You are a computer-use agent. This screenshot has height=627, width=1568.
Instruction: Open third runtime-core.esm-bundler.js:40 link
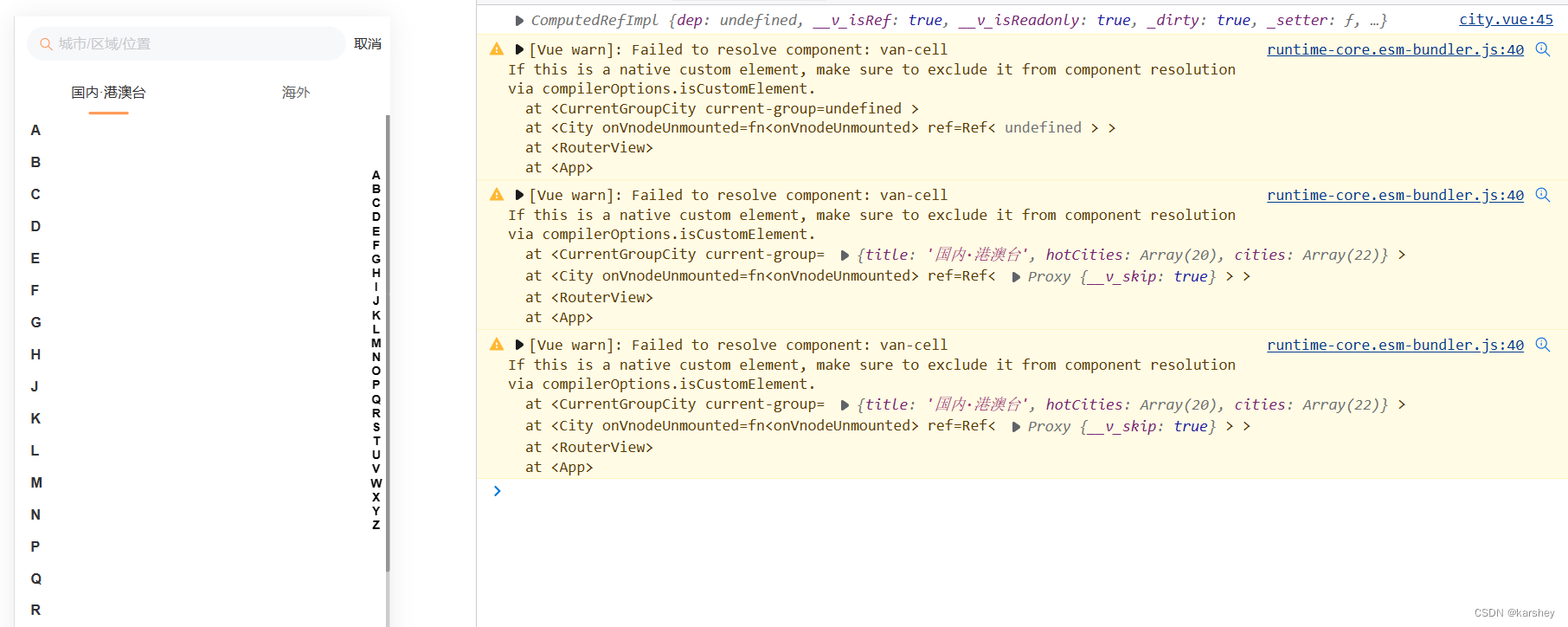click(1395, 345)
